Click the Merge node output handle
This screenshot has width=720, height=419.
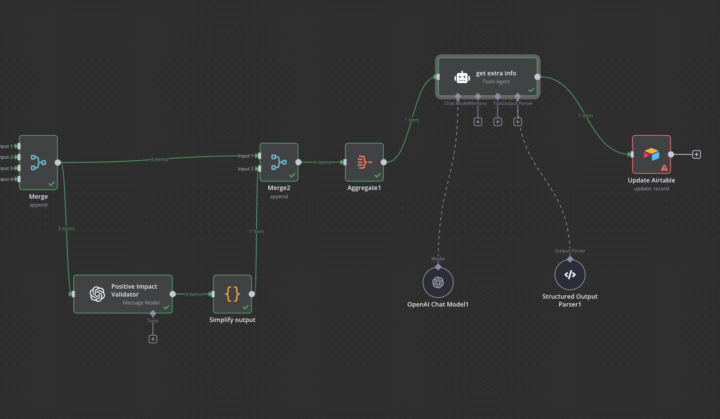[x=58, y=162]
